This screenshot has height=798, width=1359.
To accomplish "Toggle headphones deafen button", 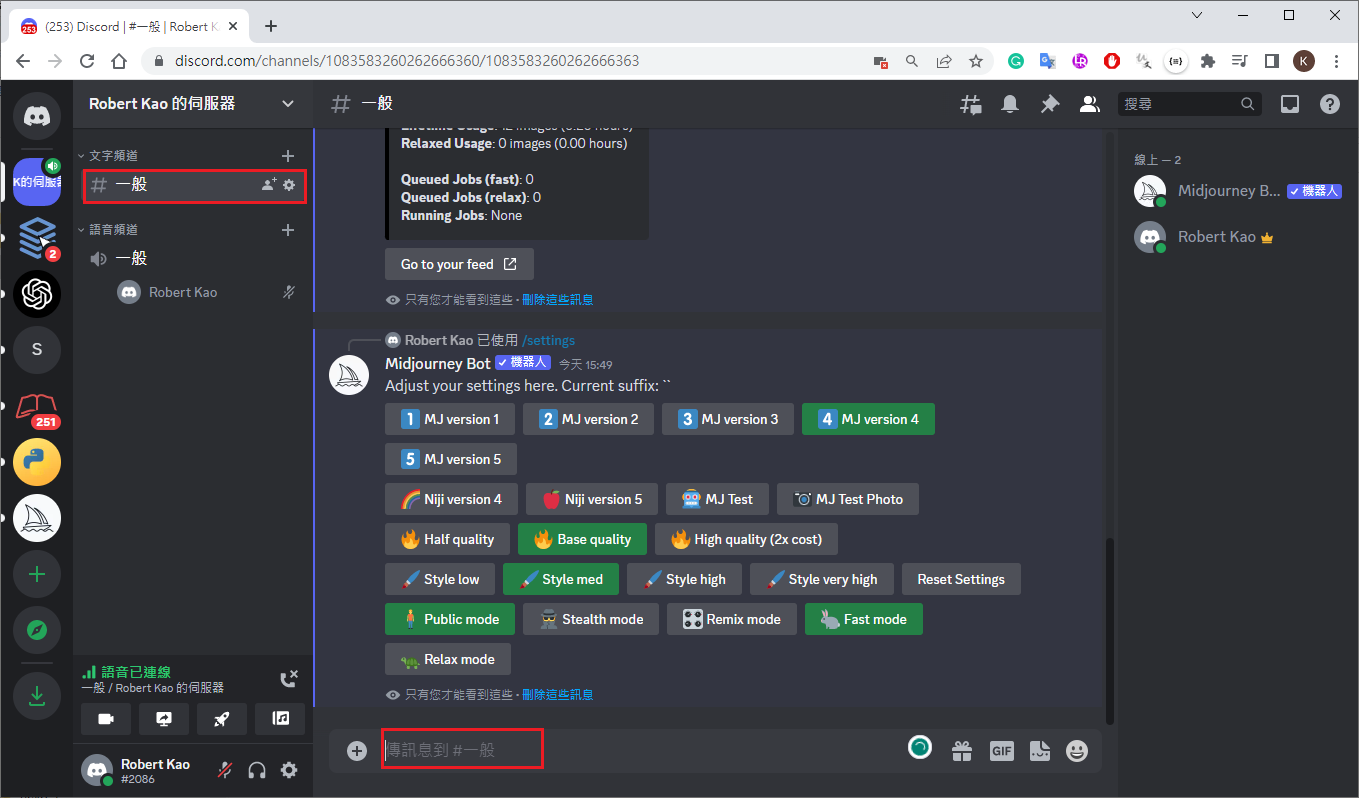I will (x=257, y=770).
